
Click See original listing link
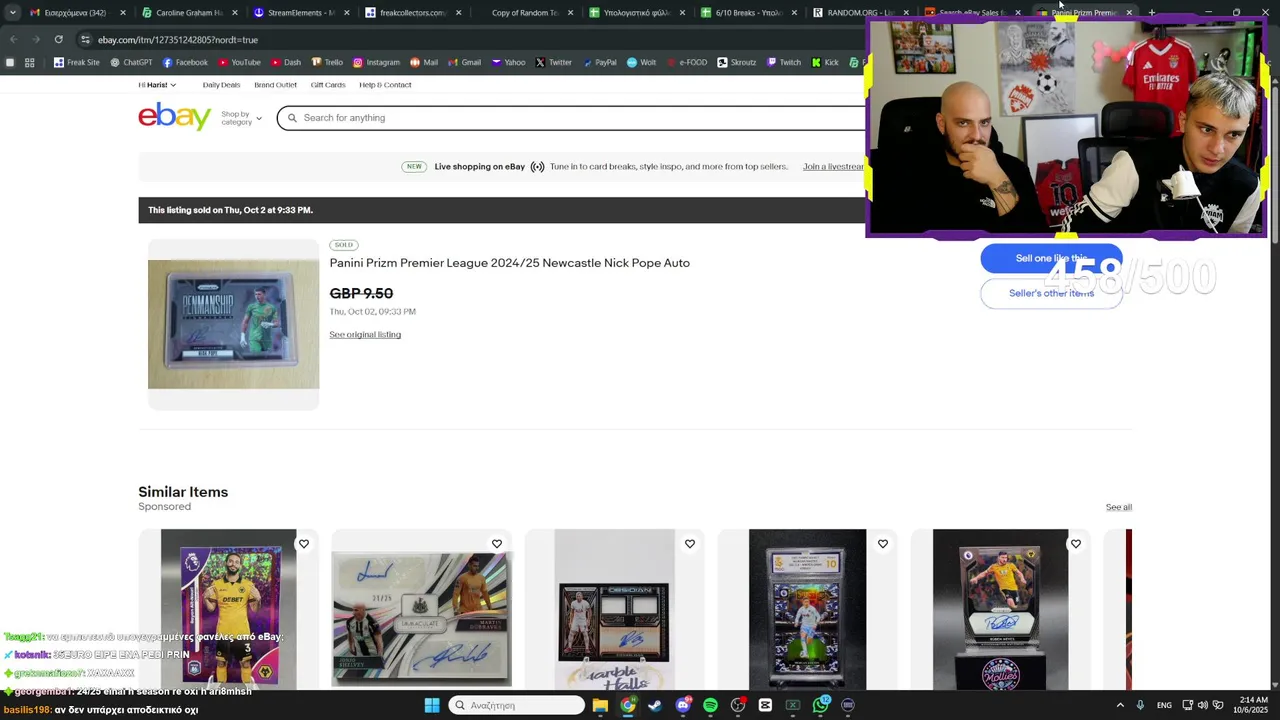pyautogui.click(x=365, y=335)
